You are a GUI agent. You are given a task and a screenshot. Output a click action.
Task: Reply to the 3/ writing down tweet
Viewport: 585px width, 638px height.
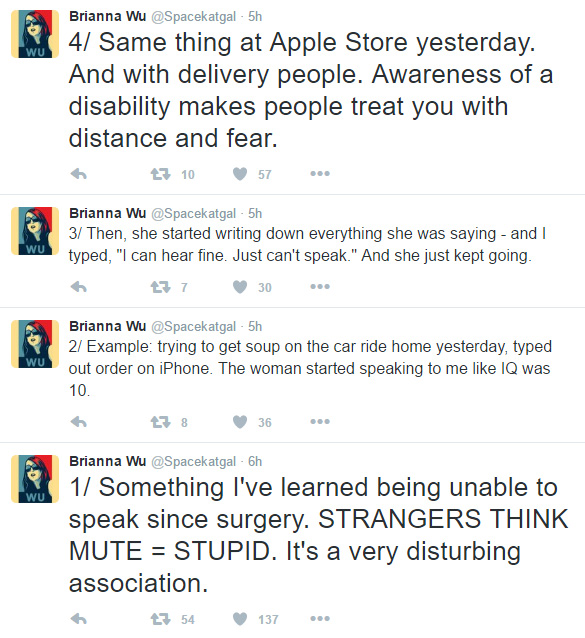[x=79, y=287]
